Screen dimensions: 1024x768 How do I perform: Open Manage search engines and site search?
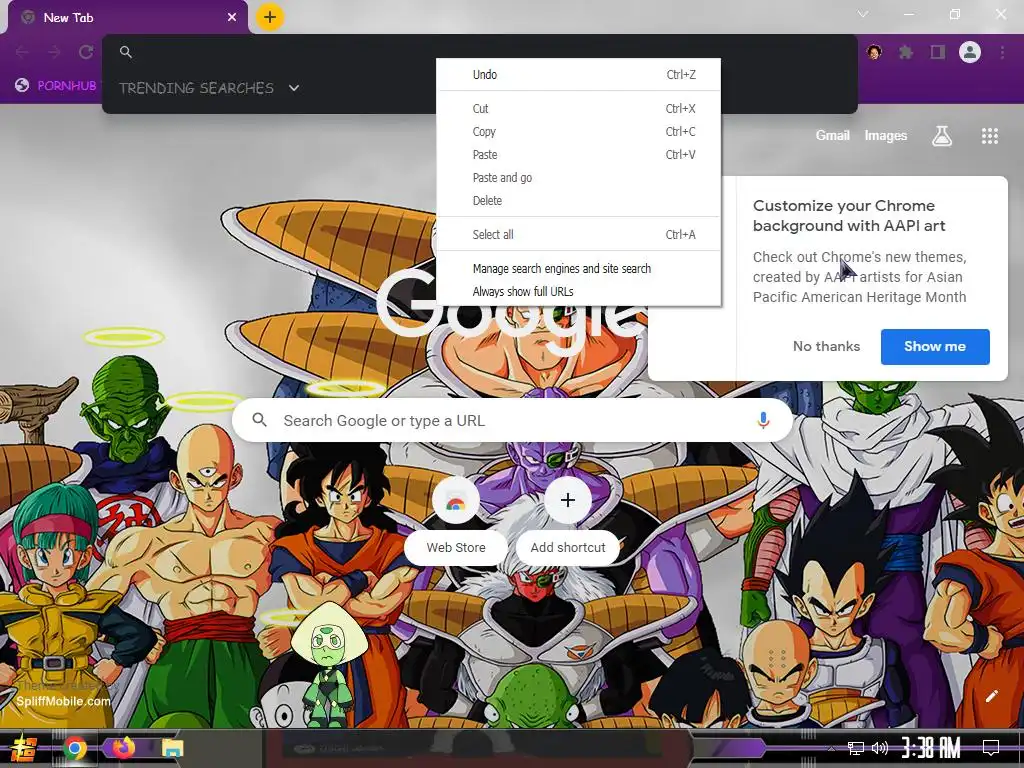pyautogui.click(x=579, y=268)
